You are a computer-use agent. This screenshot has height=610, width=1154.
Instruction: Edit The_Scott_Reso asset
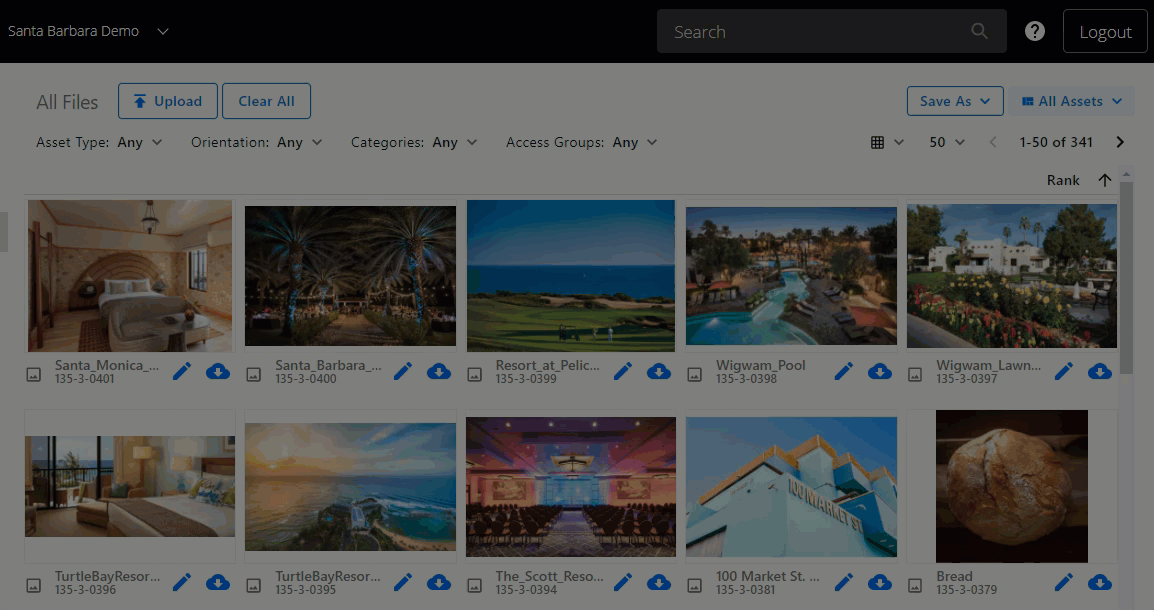pos(623,583)
